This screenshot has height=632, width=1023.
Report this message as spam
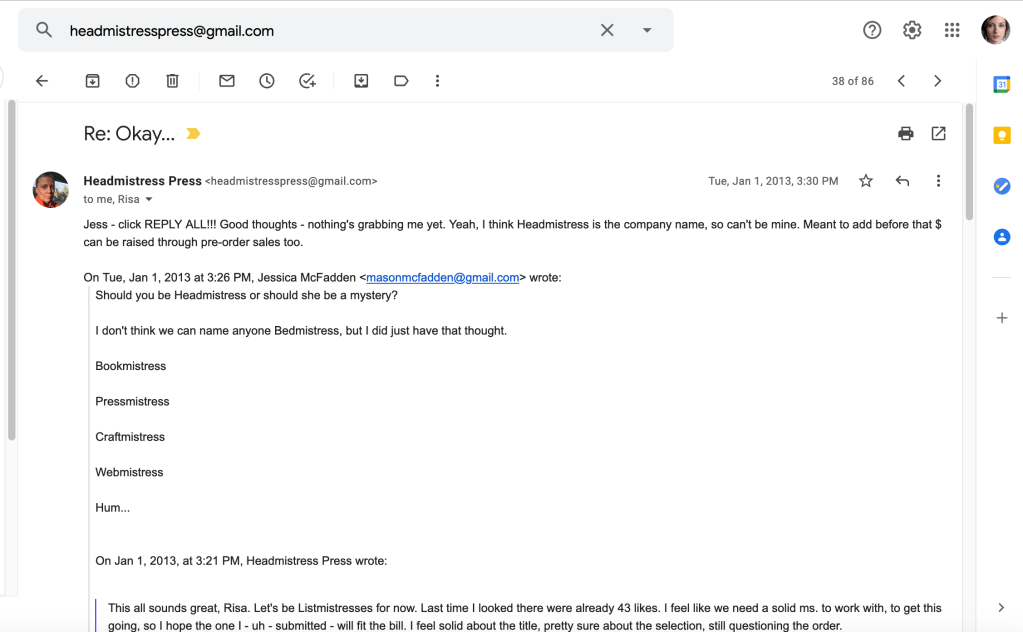132,81
